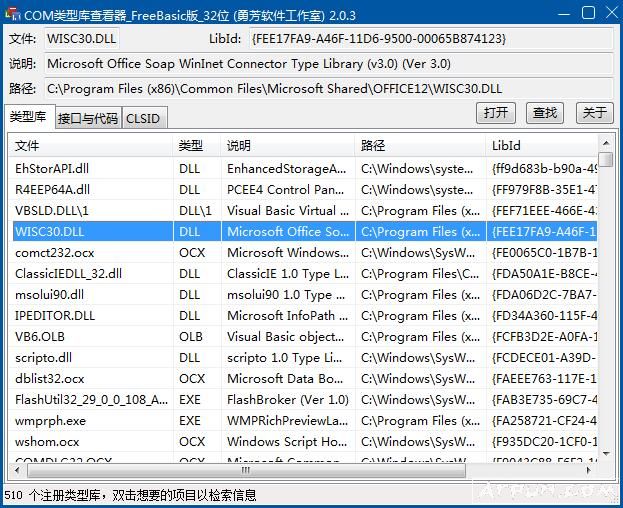Select the R4EEP64A.dll row
This screenshot has width=623, height=508.
click(x=303, y=190)
